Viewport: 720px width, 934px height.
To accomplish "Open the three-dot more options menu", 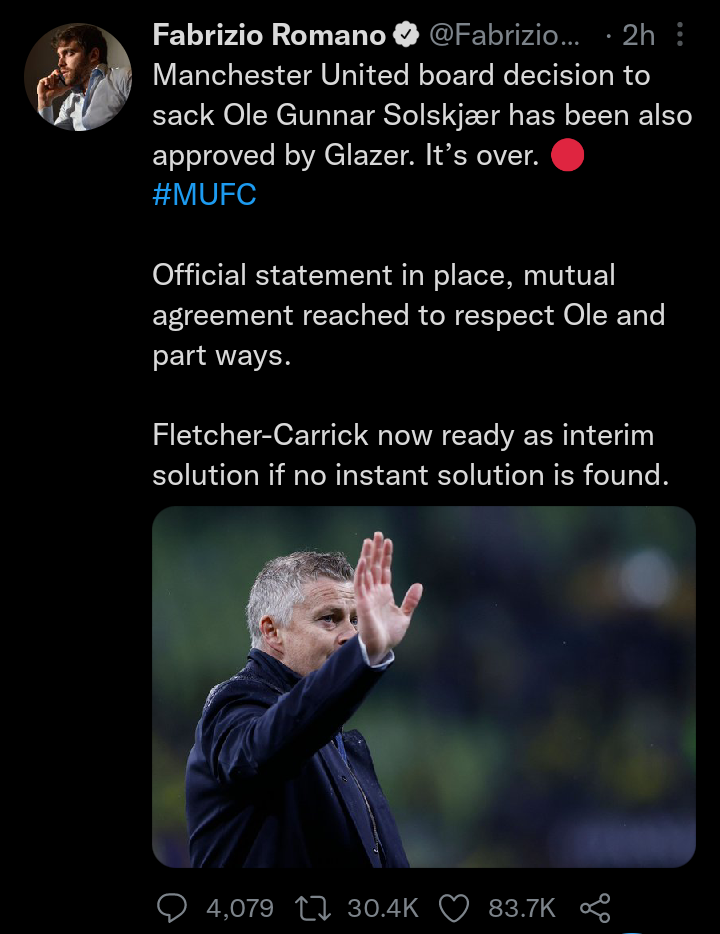I will pyautogui.click(x=681, y=36).
